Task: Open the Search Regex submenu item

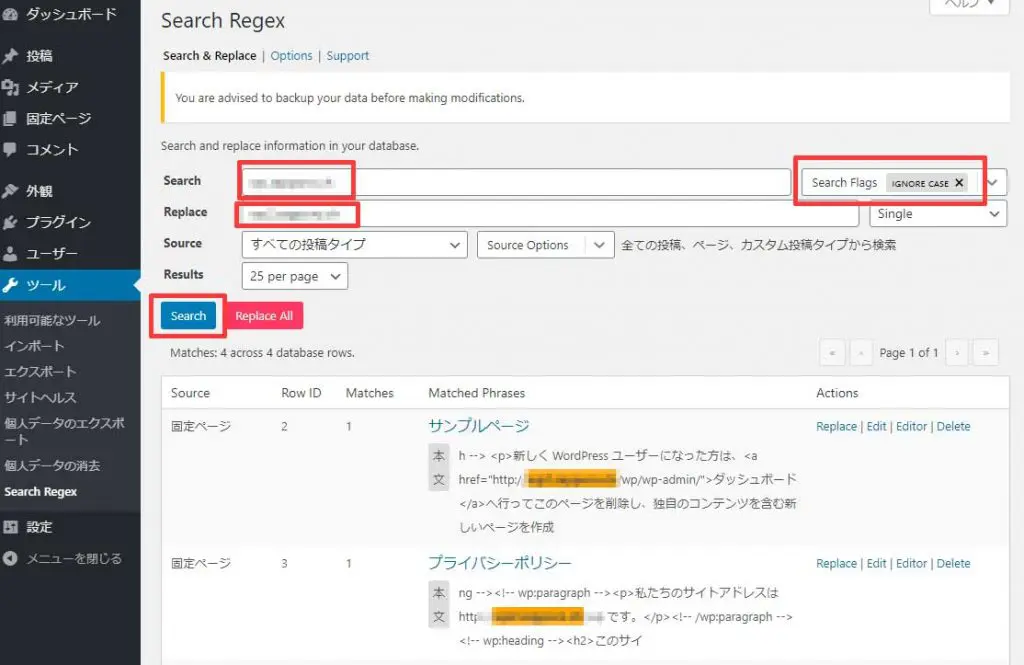Action: [x=40, y=491]
